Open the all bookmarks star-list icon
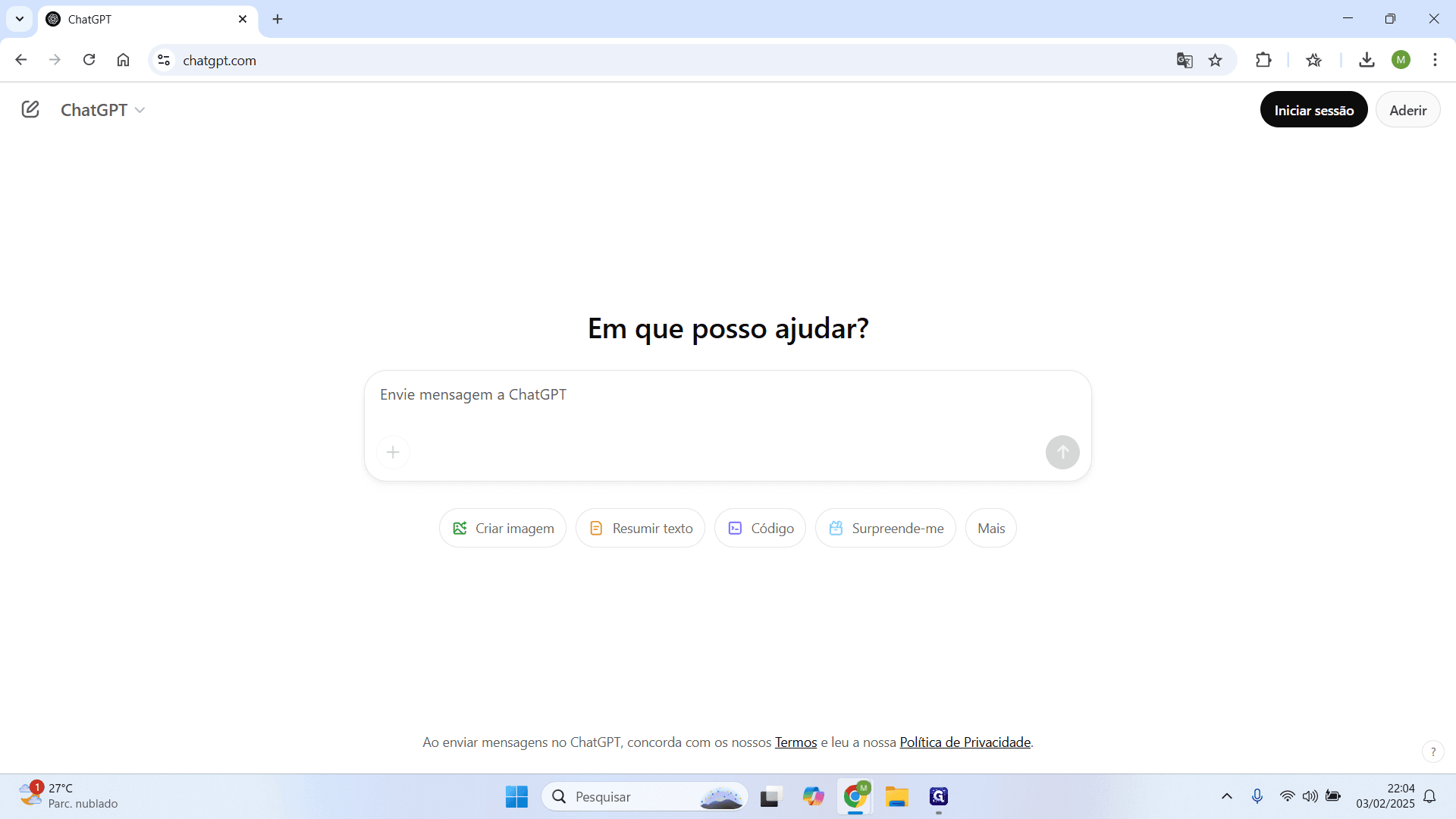The image size is (1456, 819). pyautogui.click(x=1314, y=60)
